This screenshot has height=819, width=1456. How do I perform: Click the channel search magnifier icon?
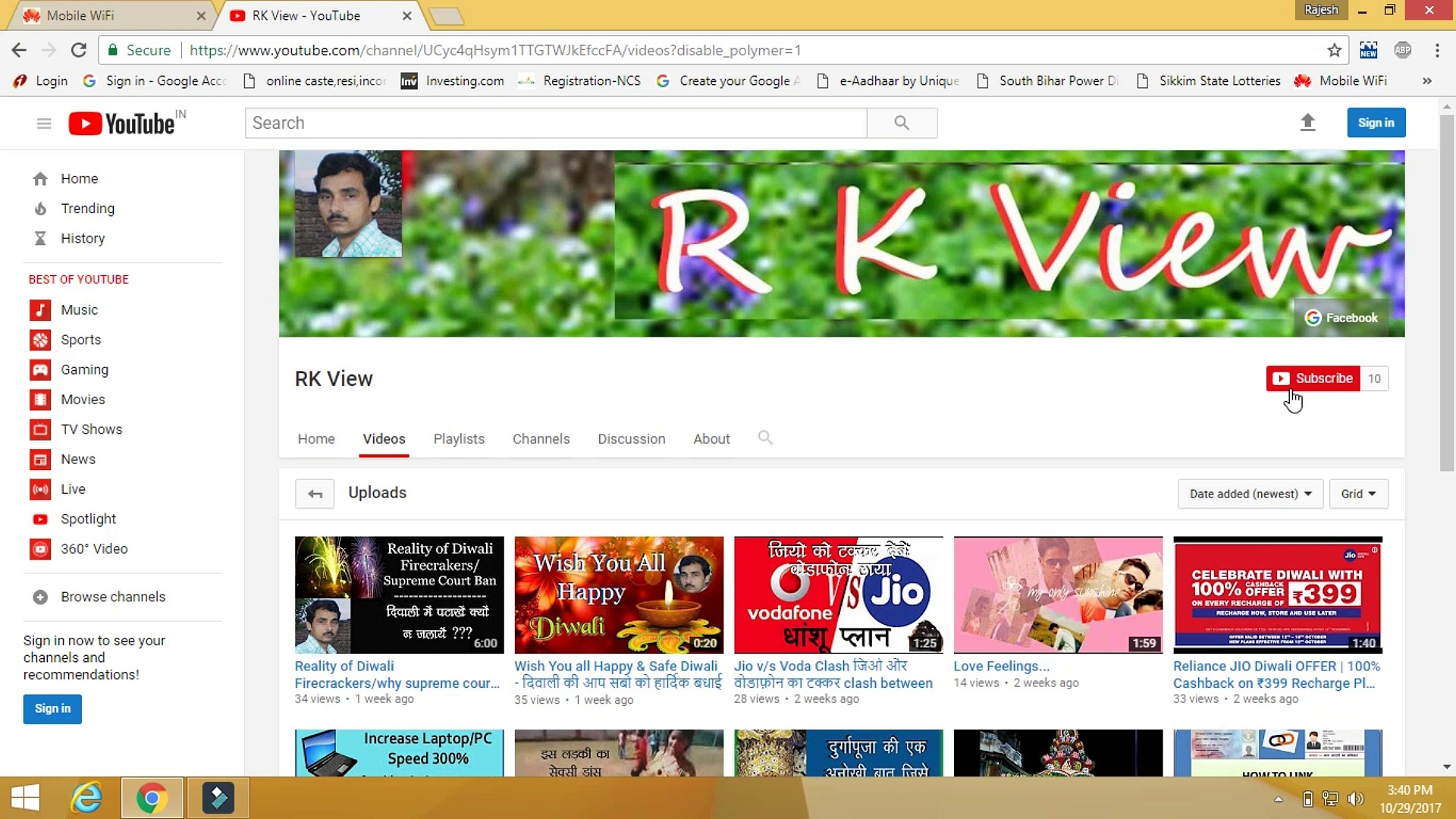pos(765,438)
